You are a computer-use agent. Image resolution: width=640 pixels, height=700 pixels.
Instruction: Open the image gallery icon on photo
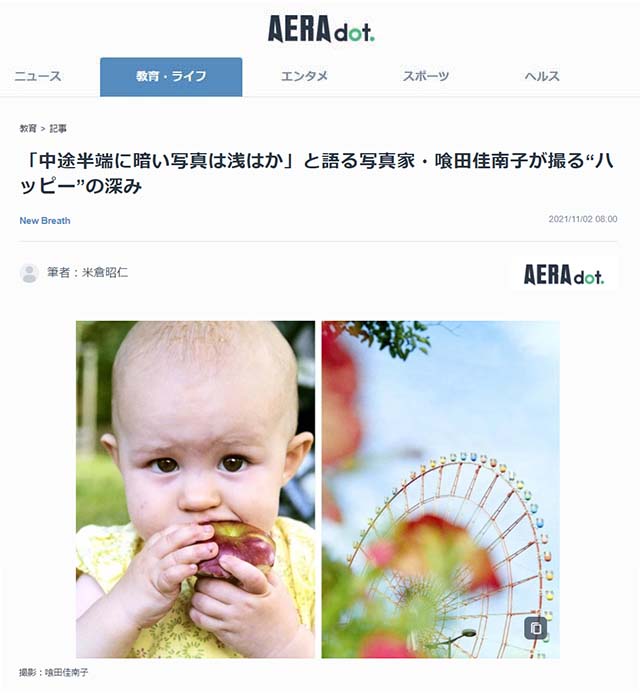pos(536,628)
